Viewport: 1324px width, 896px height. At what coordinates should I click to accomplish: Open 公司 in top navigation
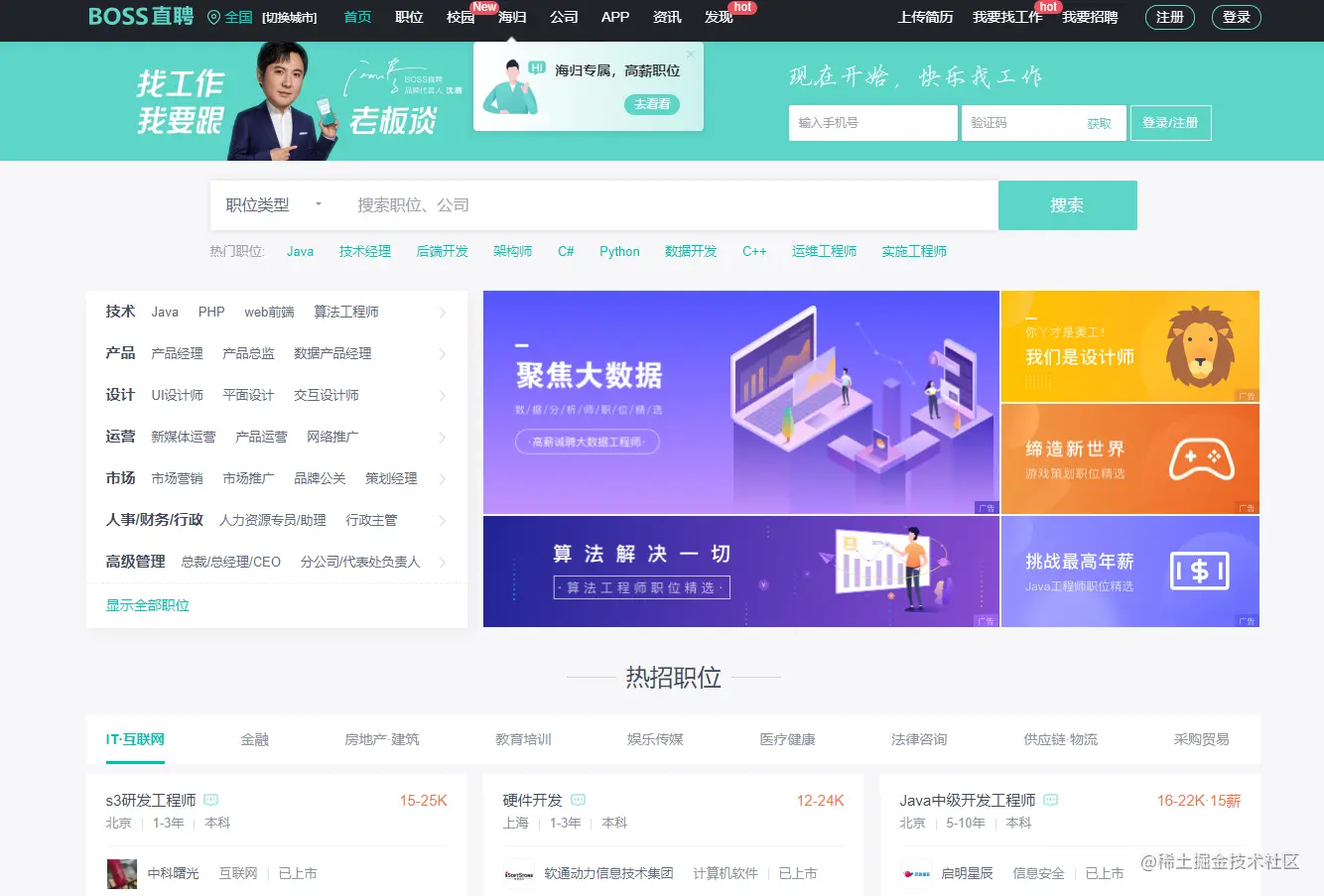pyautogui.click(x=564, y=17)
